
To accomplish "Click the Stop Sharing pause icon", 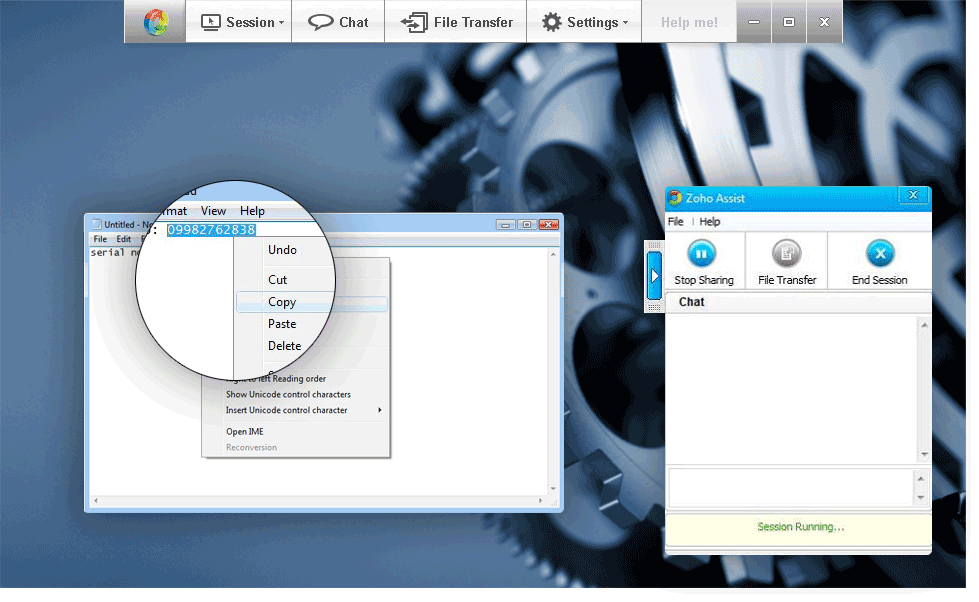I will point(702,253).
